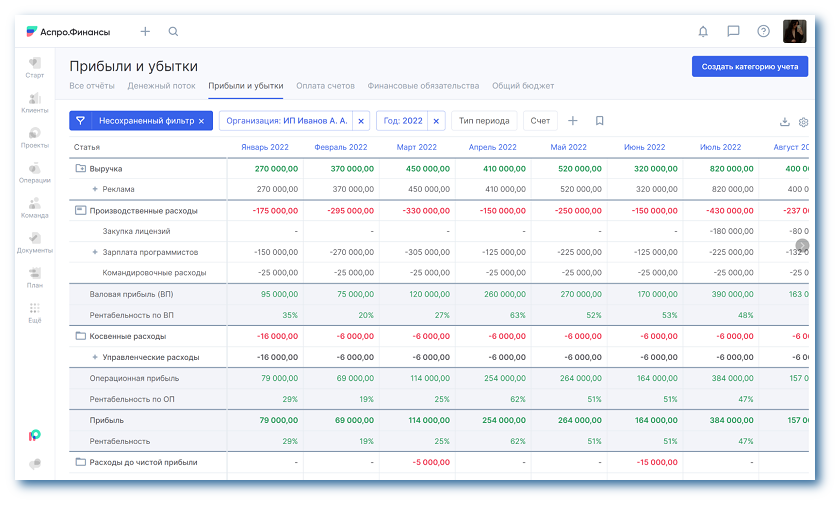Open the Тип периода filter dropdown

pyautogui.click(x=484, y=121)
